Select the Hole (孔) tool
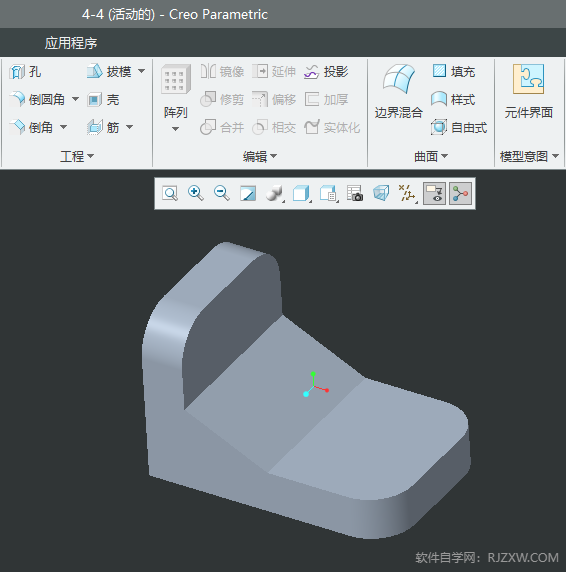Viewport: 566px width, 572px height. [x=25, y=72]
